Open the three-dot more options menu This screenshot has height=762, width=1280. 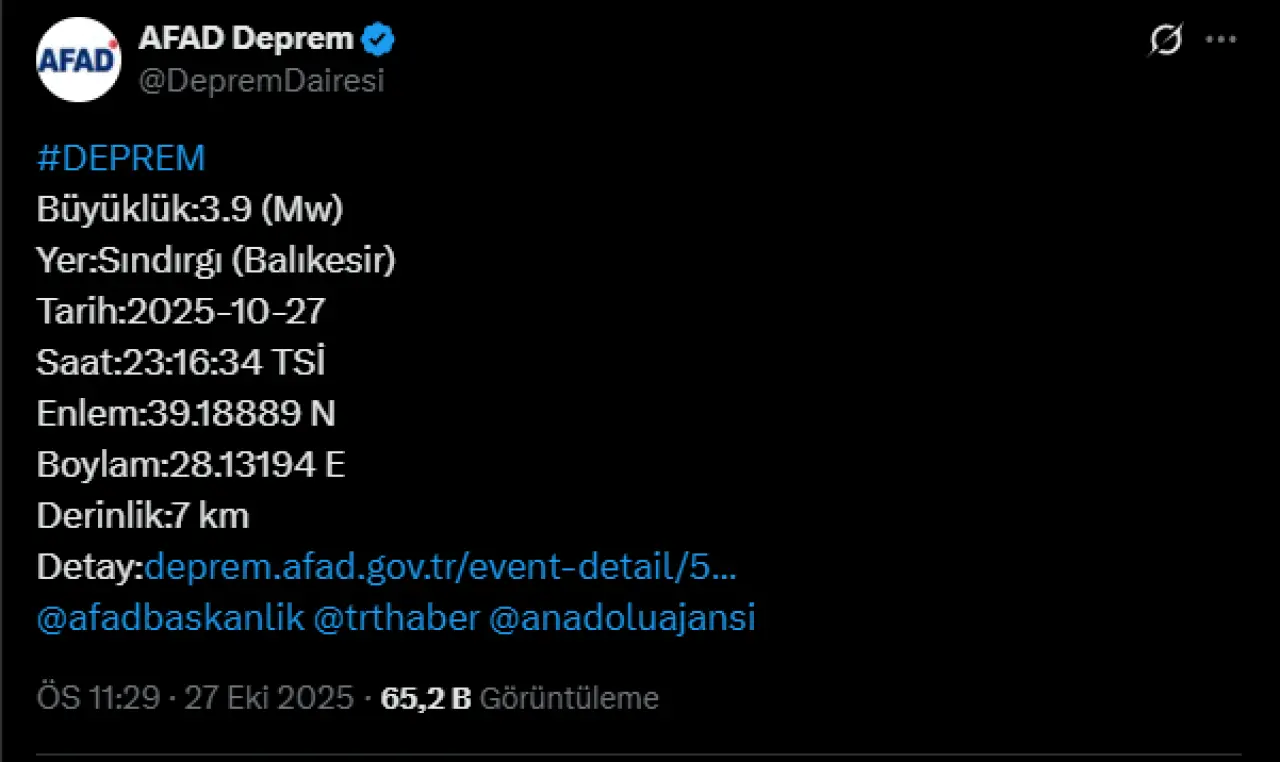(x=1221, y=41)
